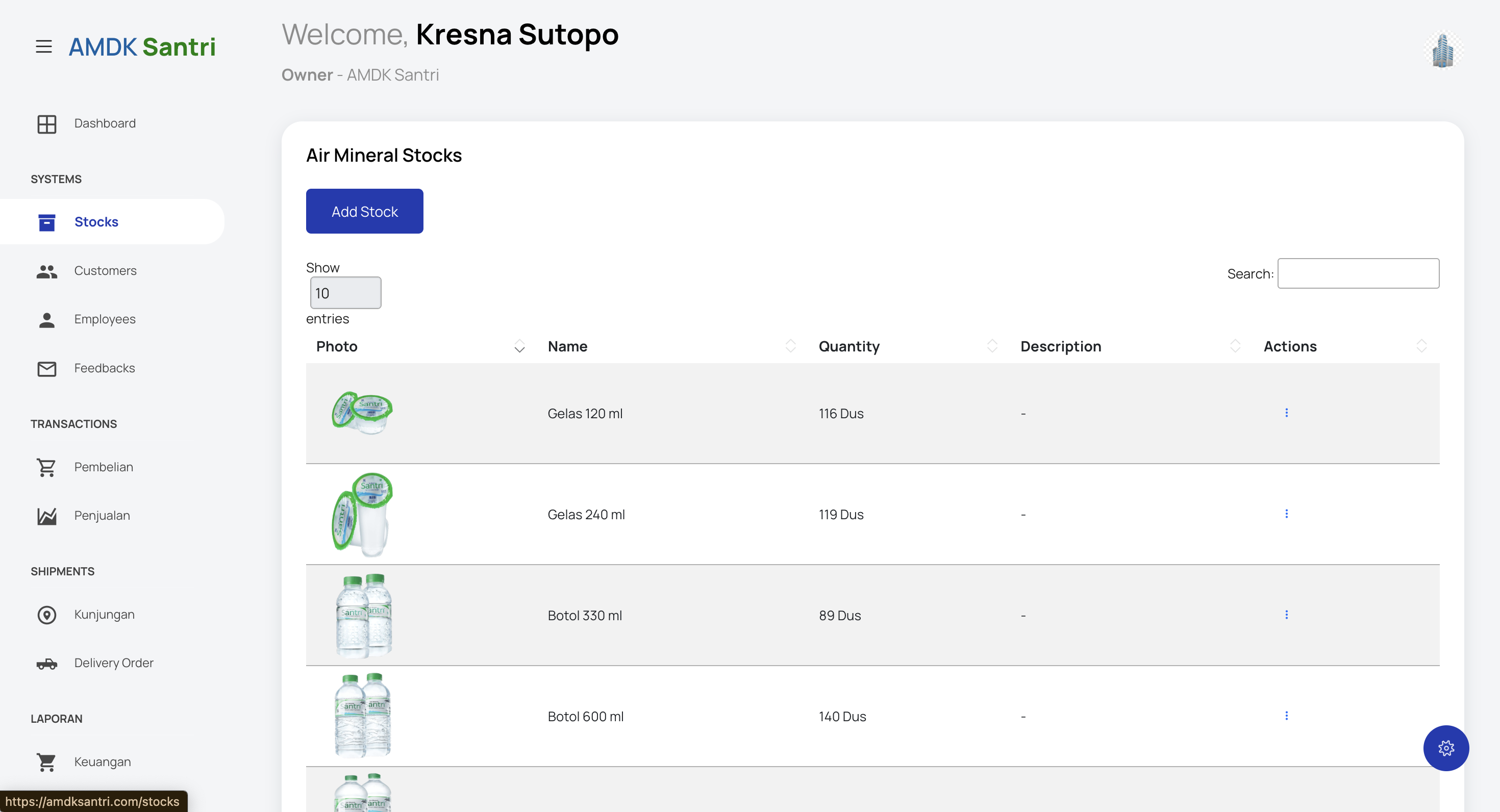
Task: Sort table by Quantity column
Action: (849, 346)
